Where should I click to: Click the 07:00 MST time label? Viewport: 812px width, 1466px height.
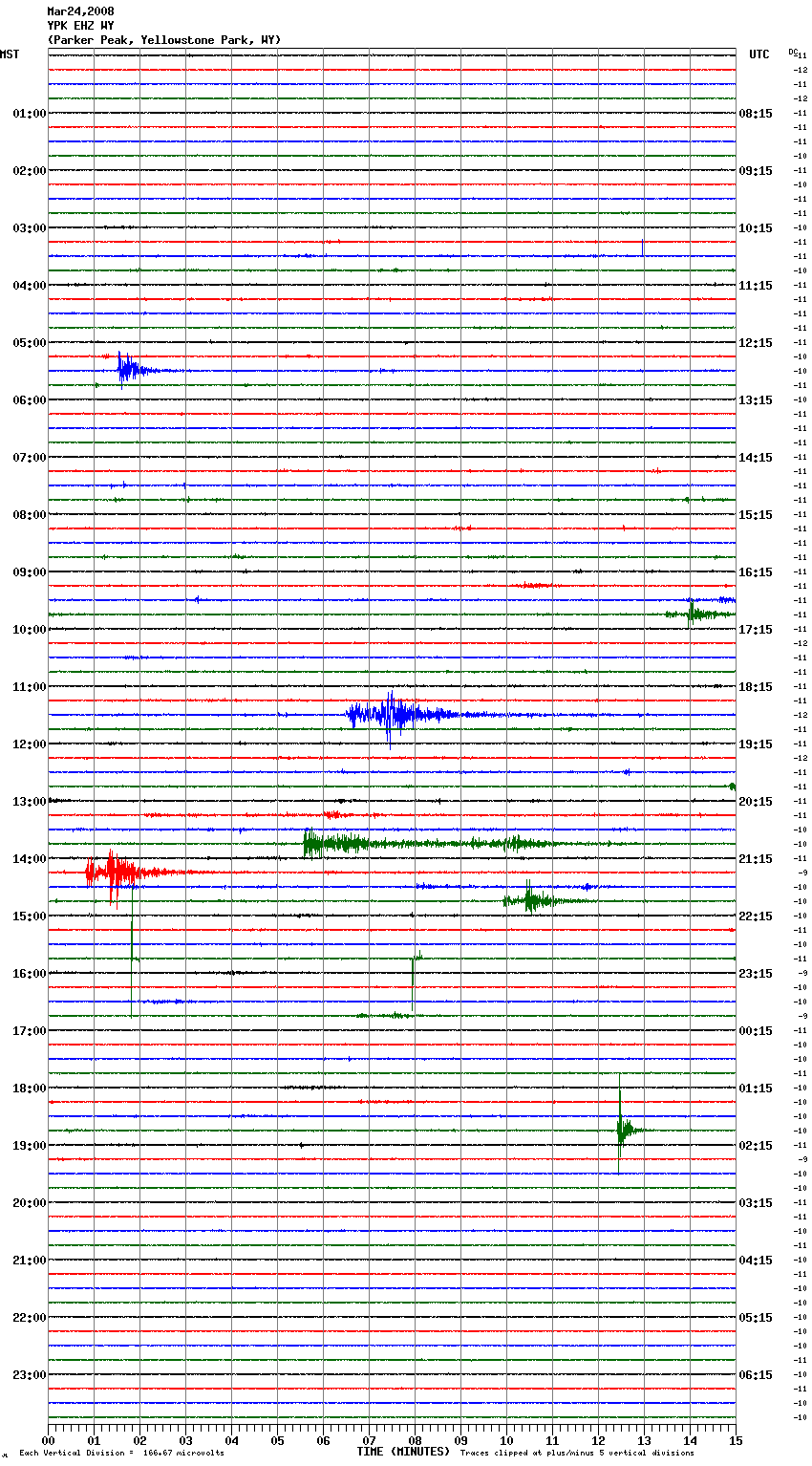pos(30,458)
